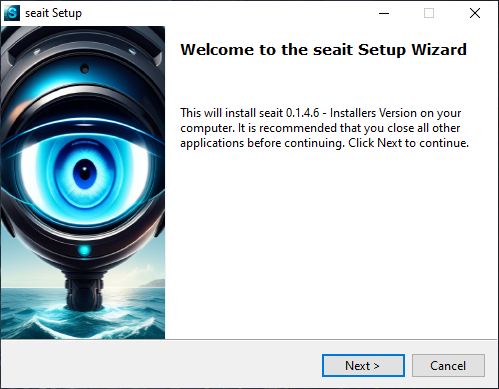The width and height of the screenshot is (499, 389).
Task: Click the "Click Next to continue" sentence
Action: pos(409,143)
